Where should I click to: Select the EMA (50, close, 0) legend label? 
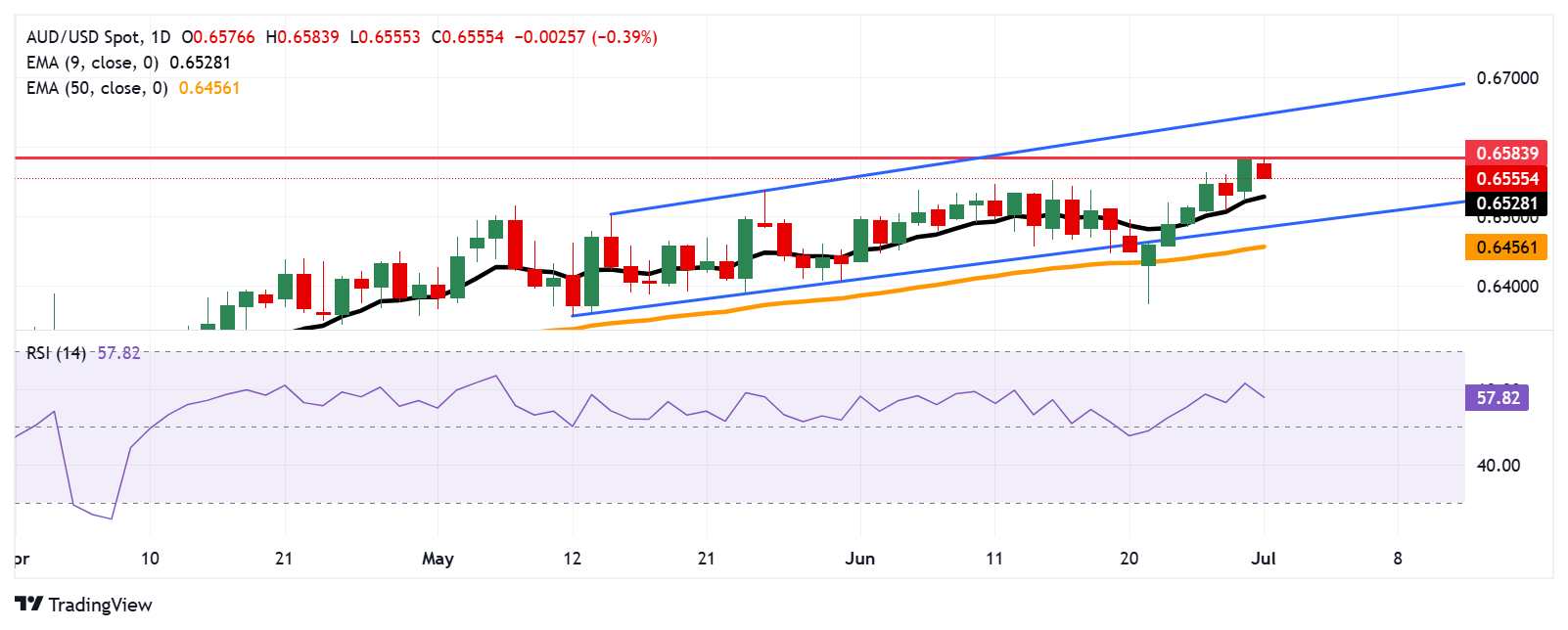(97, 88)
